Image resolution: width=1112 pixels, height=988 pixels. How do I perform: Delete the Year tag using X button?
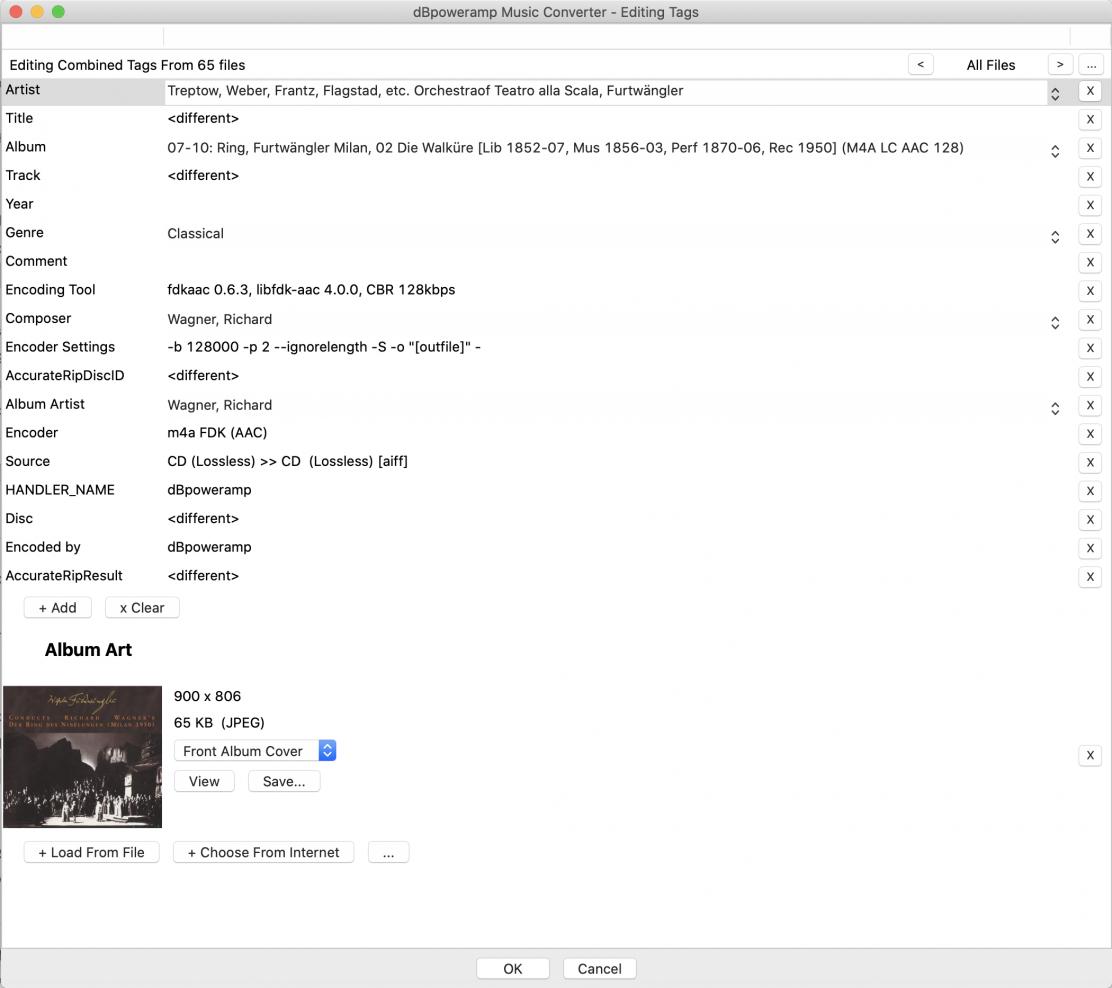(1089, 205)
